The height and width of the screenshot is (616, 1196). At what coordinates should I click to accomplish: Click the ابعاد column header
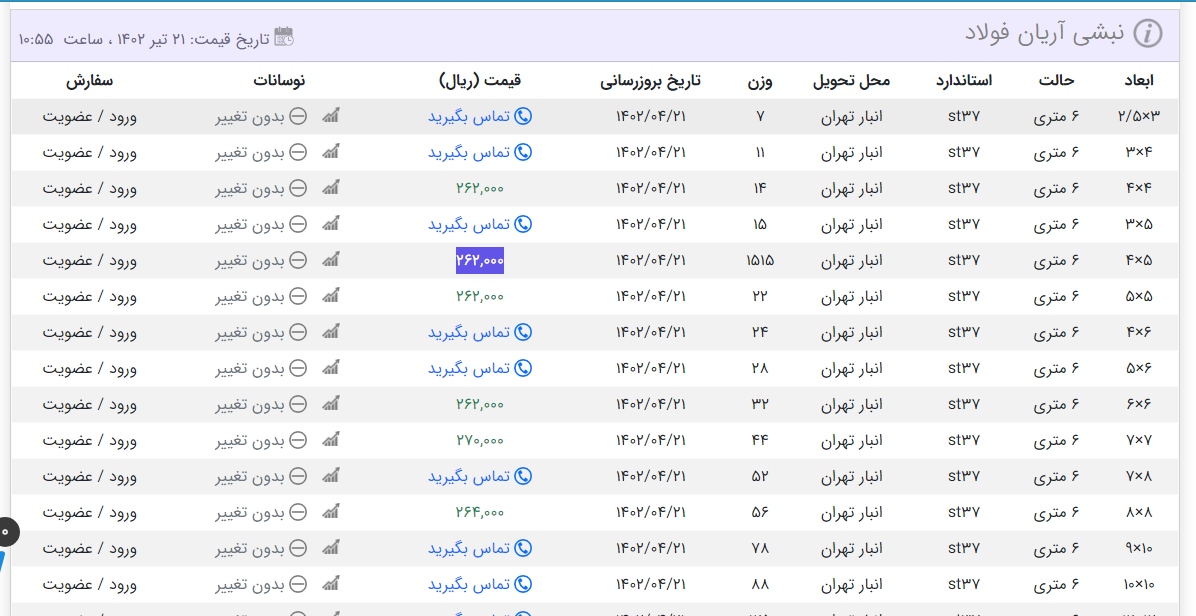click(x=1138, y=80)
